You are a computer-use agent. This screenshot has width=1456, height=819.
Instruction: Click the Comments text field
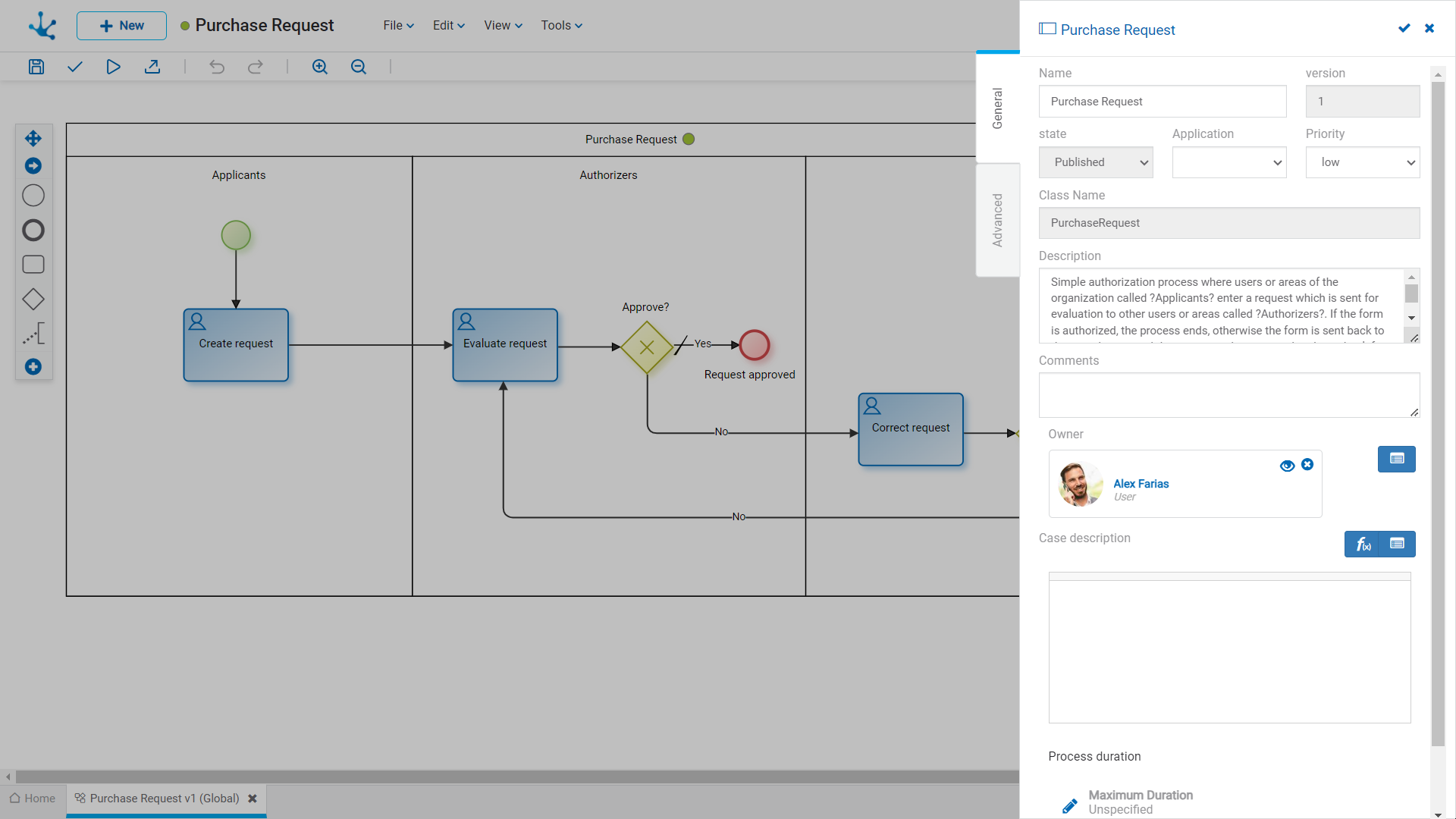click(x=1228, y=394)
